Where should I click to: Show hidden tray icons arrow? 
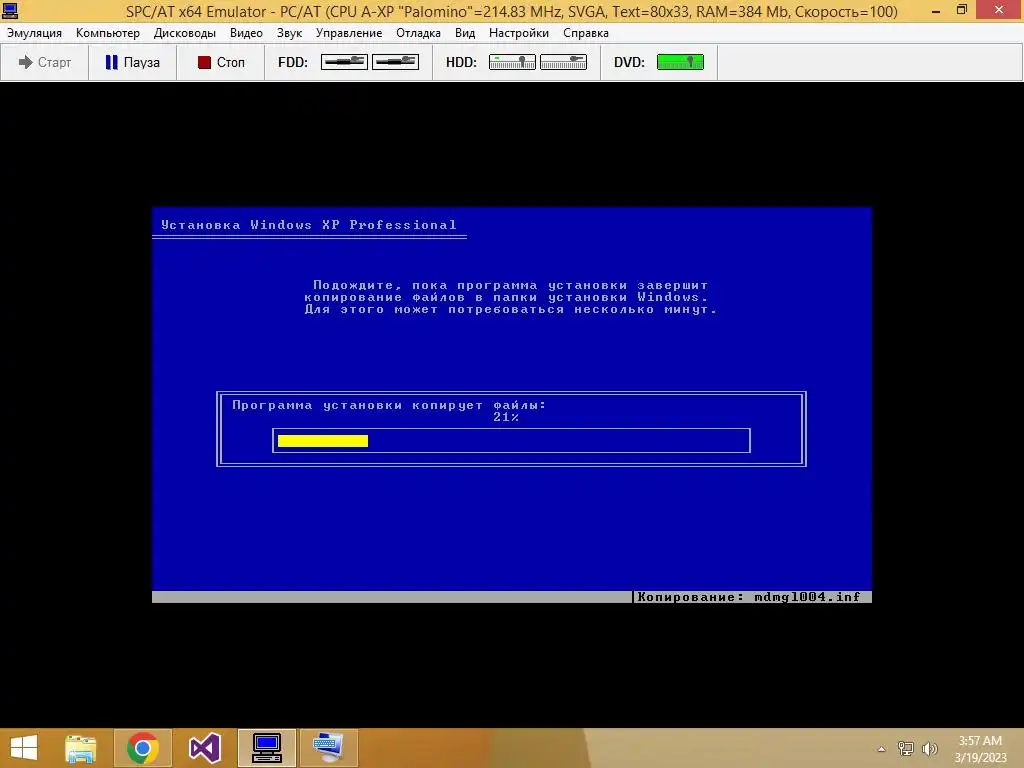pyautogui.click(x=882, y=749)
